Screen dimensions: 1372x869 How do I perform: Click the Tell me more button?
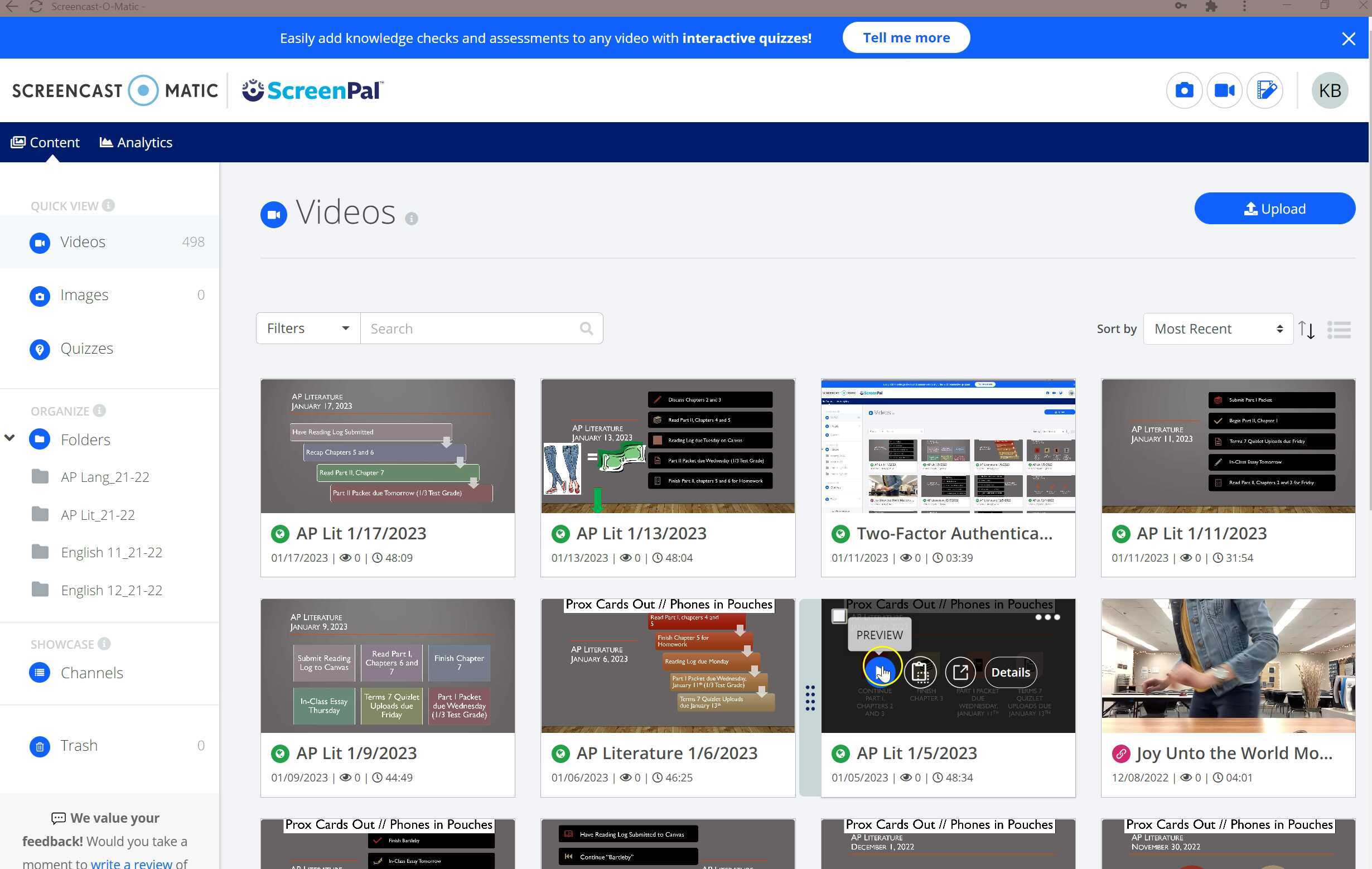pyautogui.click(x=906, y=37)
